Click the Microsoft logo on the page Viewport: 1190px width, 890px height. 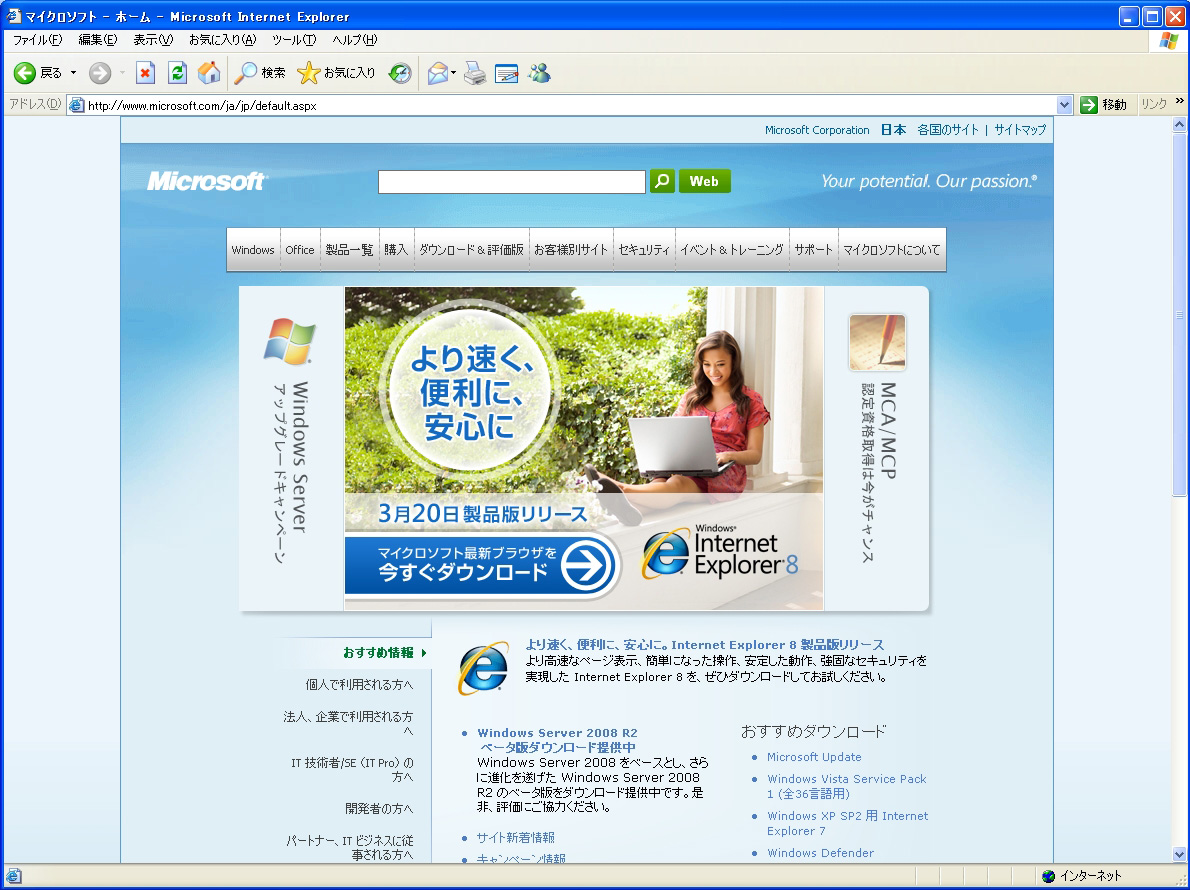click(x=206, y=181)
